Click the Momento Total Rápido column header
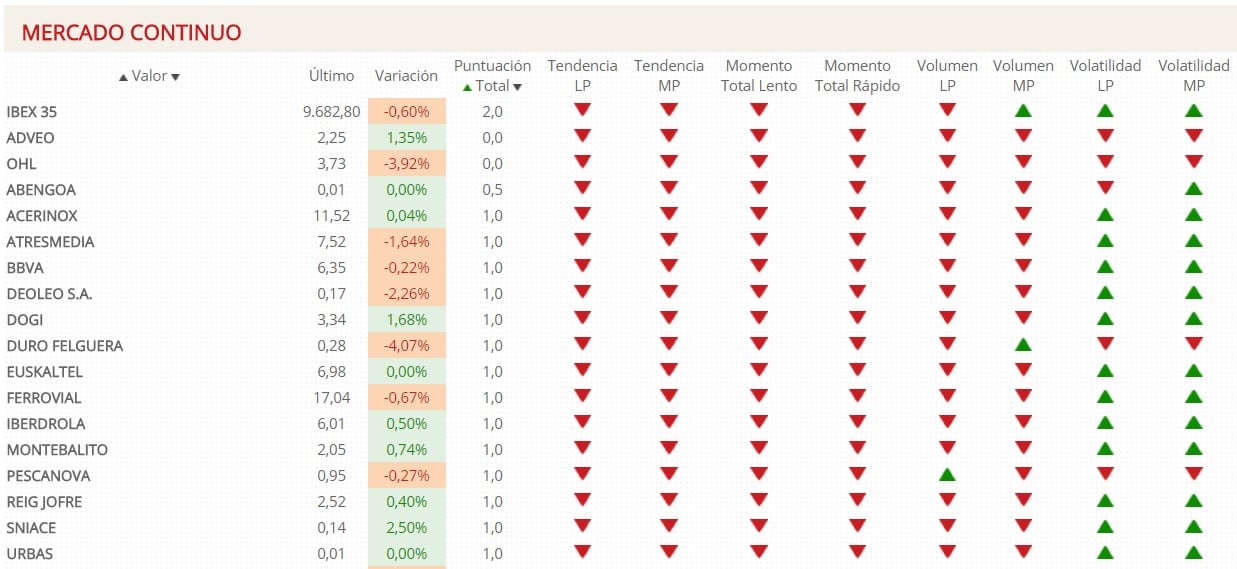Image resolution: width=1237 pixels, height=569 pixels. click(x=857, y=76)
